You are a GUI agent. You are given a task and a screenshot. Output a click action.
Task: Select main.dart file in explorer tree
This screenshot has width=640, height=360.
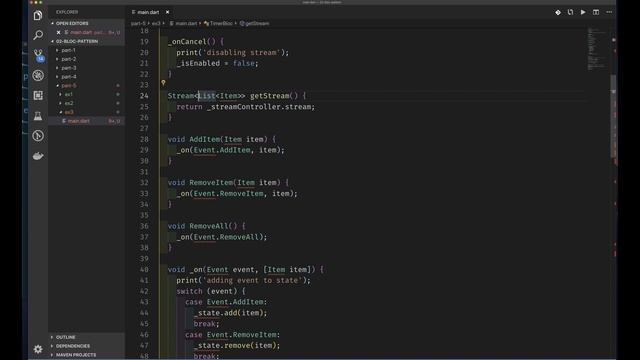point(78,121)
